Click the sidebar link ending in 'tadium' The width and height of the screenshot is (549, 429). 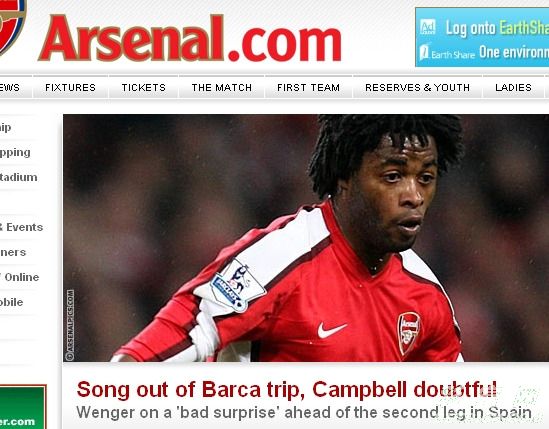pyautogui.click(x=19, y=177)
